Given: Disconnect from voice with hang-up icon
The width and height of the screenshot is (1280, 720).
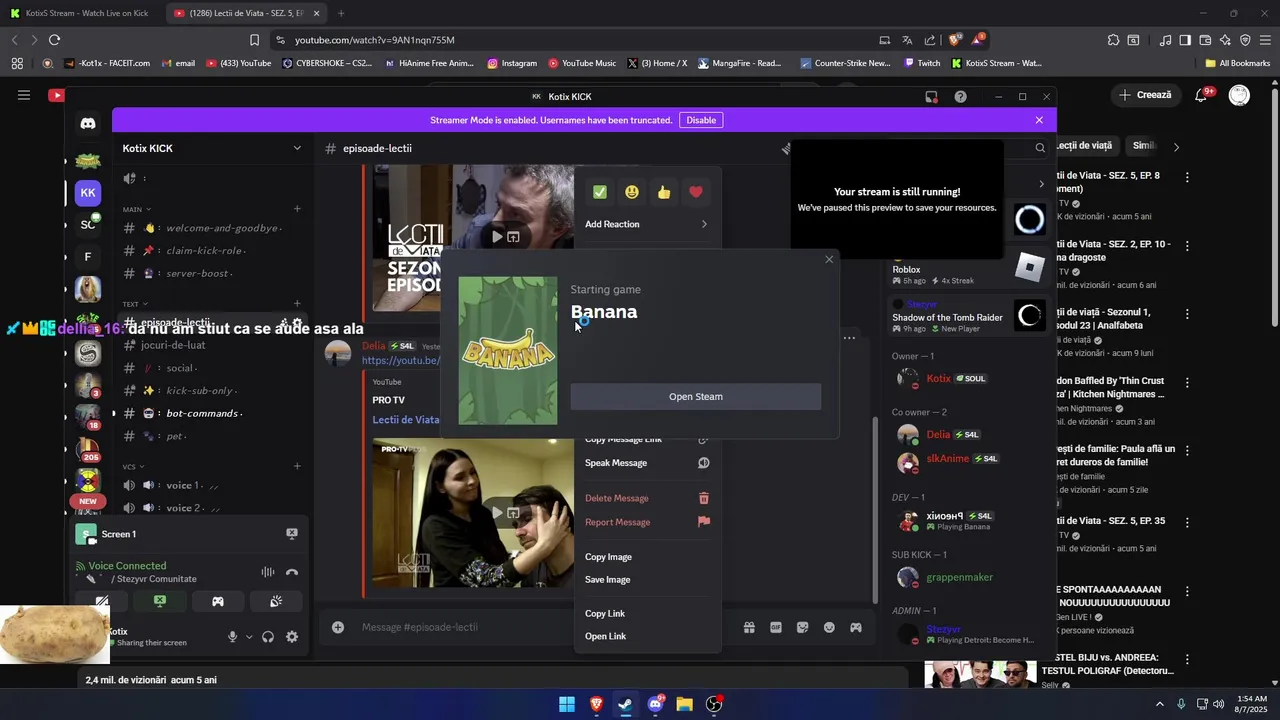Looking at the screenshot, I should coord(292,572).
